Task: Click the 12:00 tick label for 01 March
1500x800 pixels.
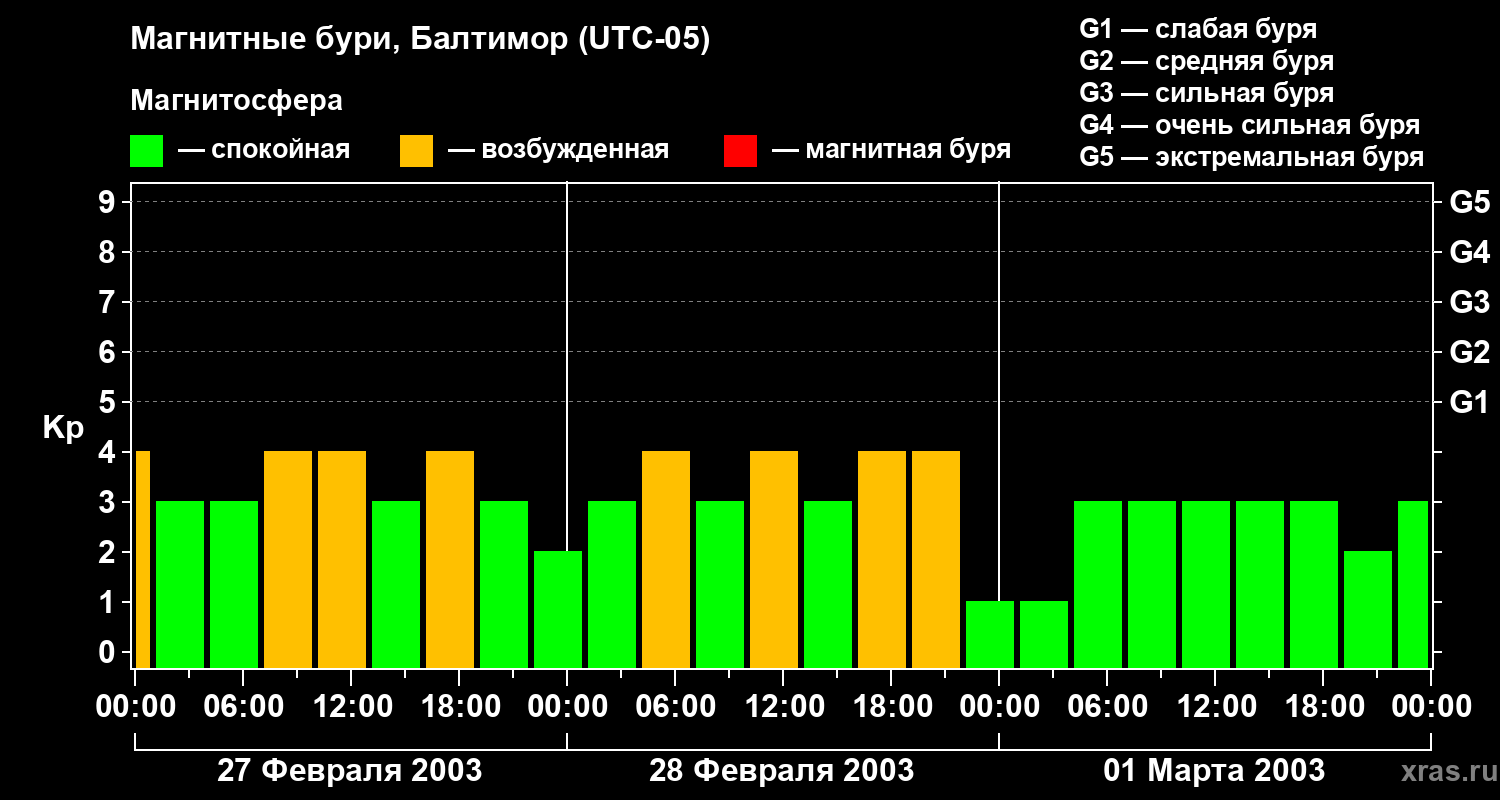Action: (1215, 707)
